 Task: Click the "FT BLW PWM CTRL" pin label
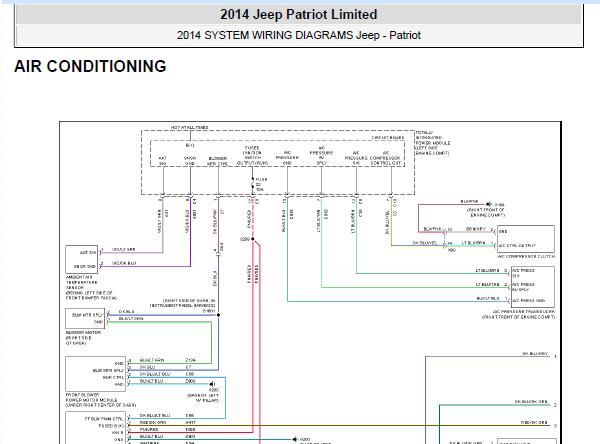(x=104, y=419)
